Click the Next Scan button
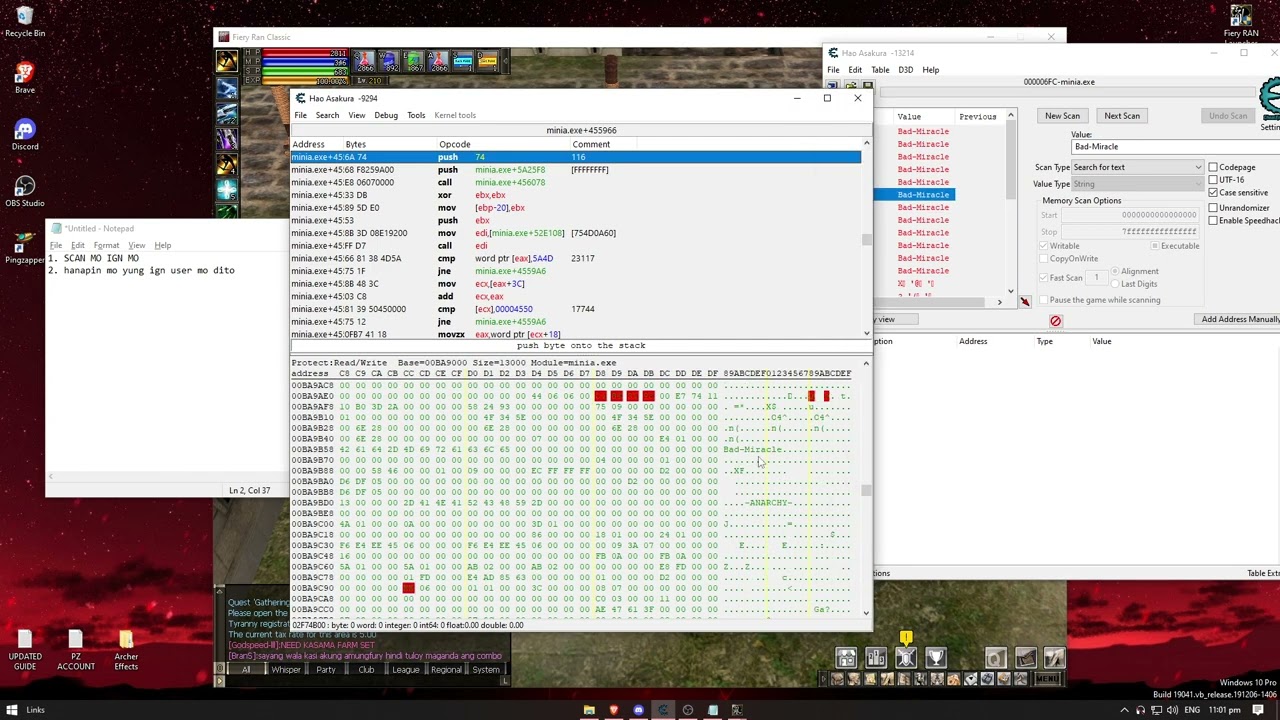The width and height of the screenshot is (1280, 720). point(1122,116)
